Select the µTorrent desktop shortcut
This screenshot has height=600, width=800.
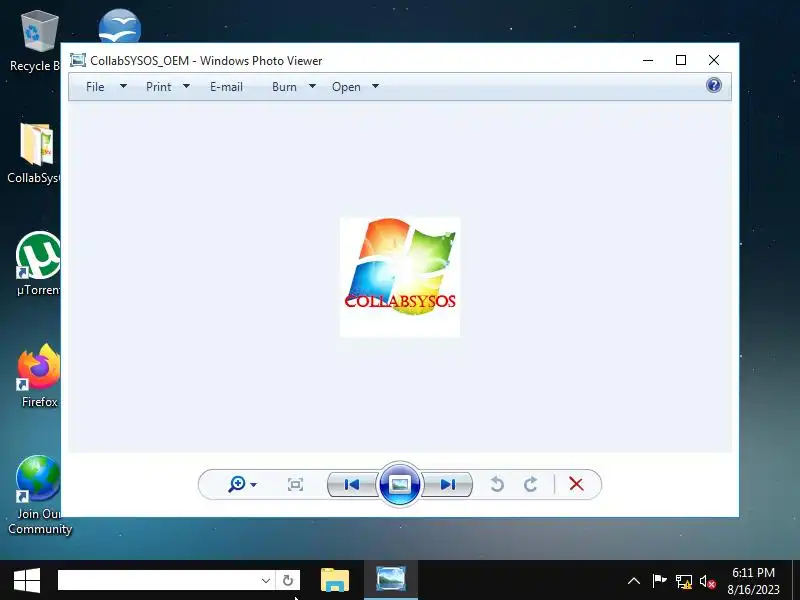coord(38,263)
